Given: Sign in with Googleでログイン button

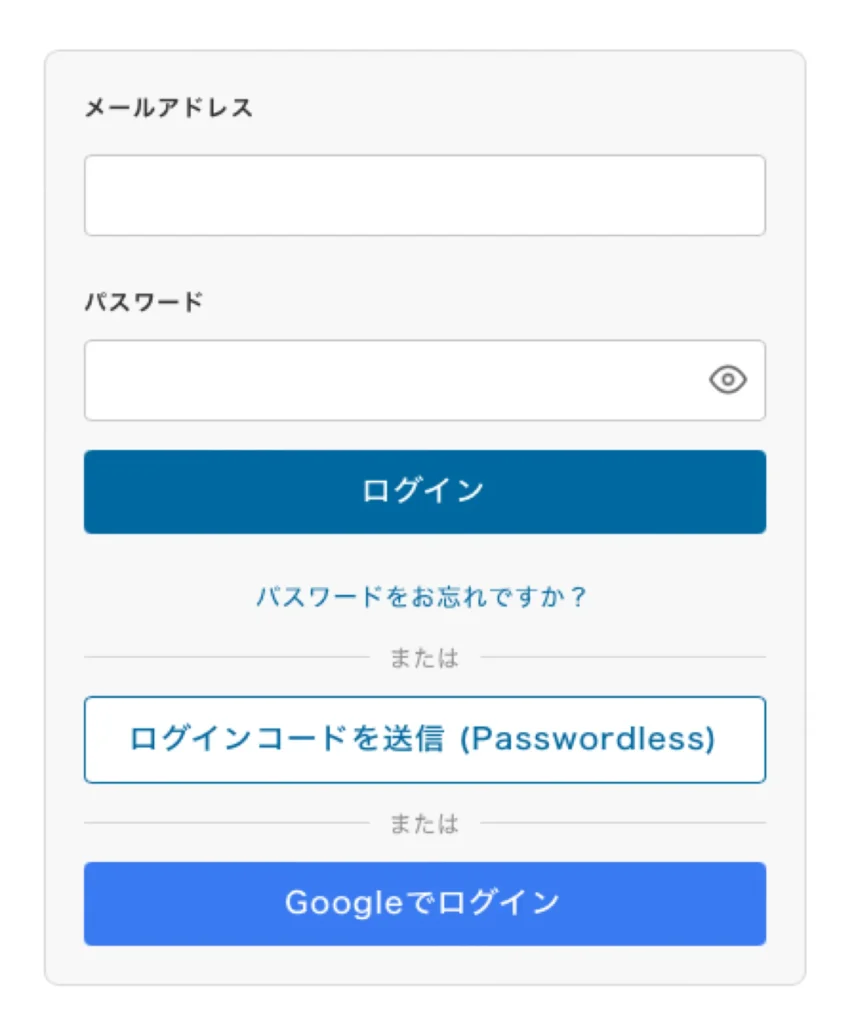Looking at the screenshot, I should click(x=424, y=903).
